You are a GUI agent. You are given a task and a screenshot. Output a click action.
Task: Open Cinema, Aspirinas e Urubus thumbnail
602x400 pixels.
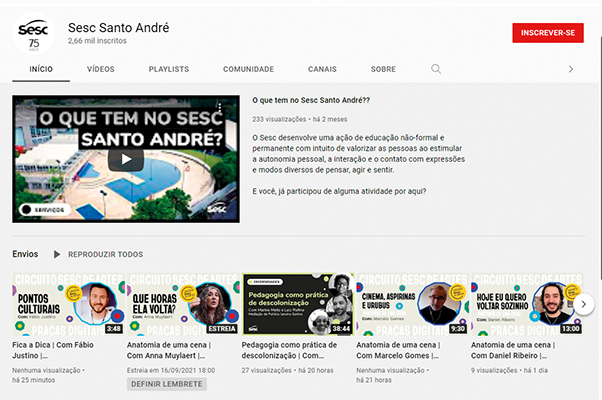(x=412, y=304)
